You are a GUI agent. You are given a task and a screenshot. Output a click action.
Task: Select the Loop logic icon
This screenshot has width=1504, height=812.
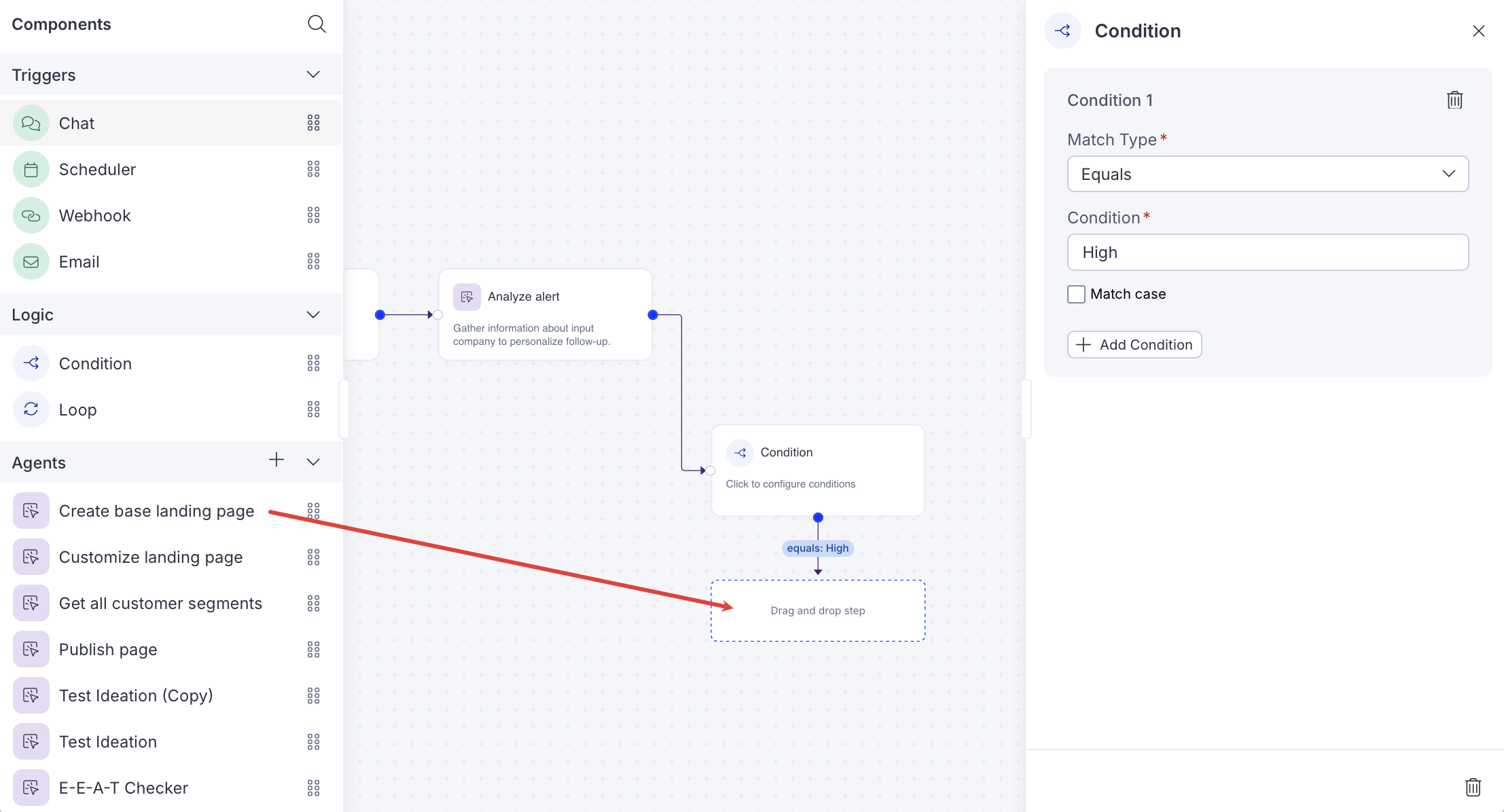(x=31, y=409)
